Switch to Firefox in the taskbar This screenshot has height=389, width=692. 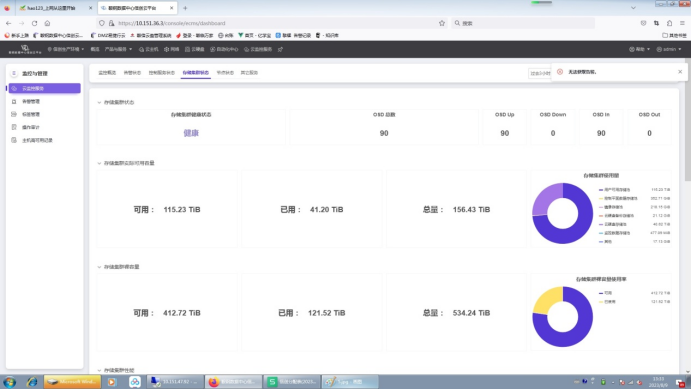[x=233, y=382]
